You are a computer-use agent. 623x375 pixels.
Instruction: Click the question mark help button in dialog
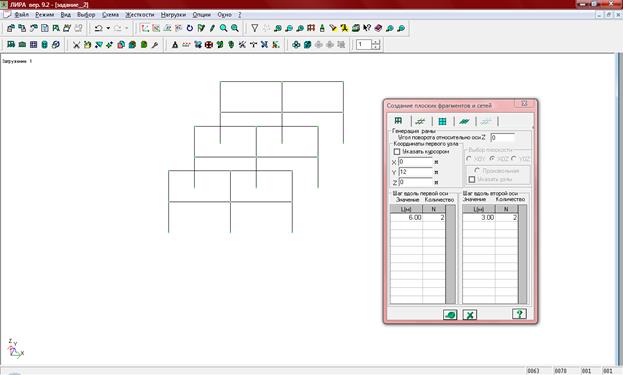[519, 314]
